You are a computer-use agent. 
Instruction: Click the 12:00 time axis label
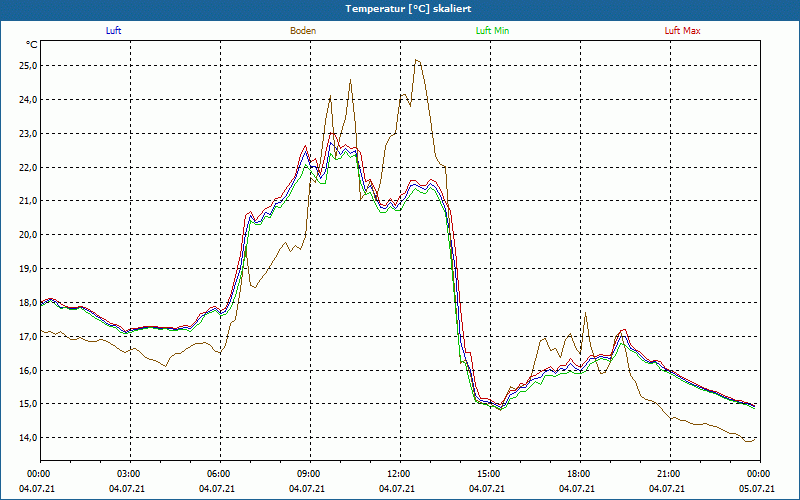click(400, 474)
